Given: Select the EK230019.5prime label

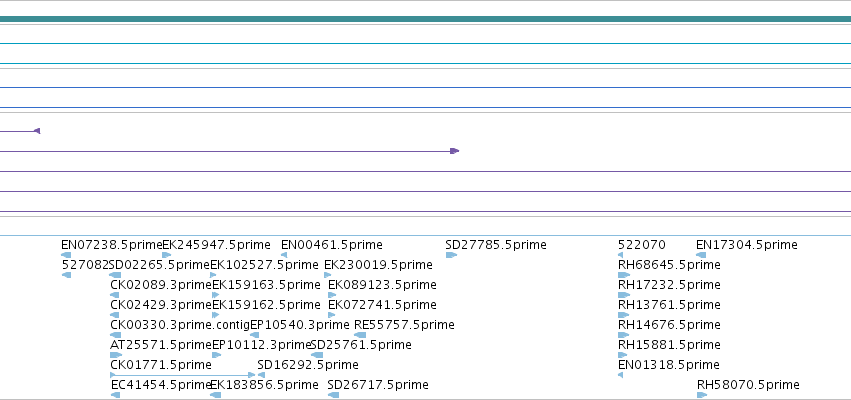Looking at the screenshot, I should click(378, 265).
